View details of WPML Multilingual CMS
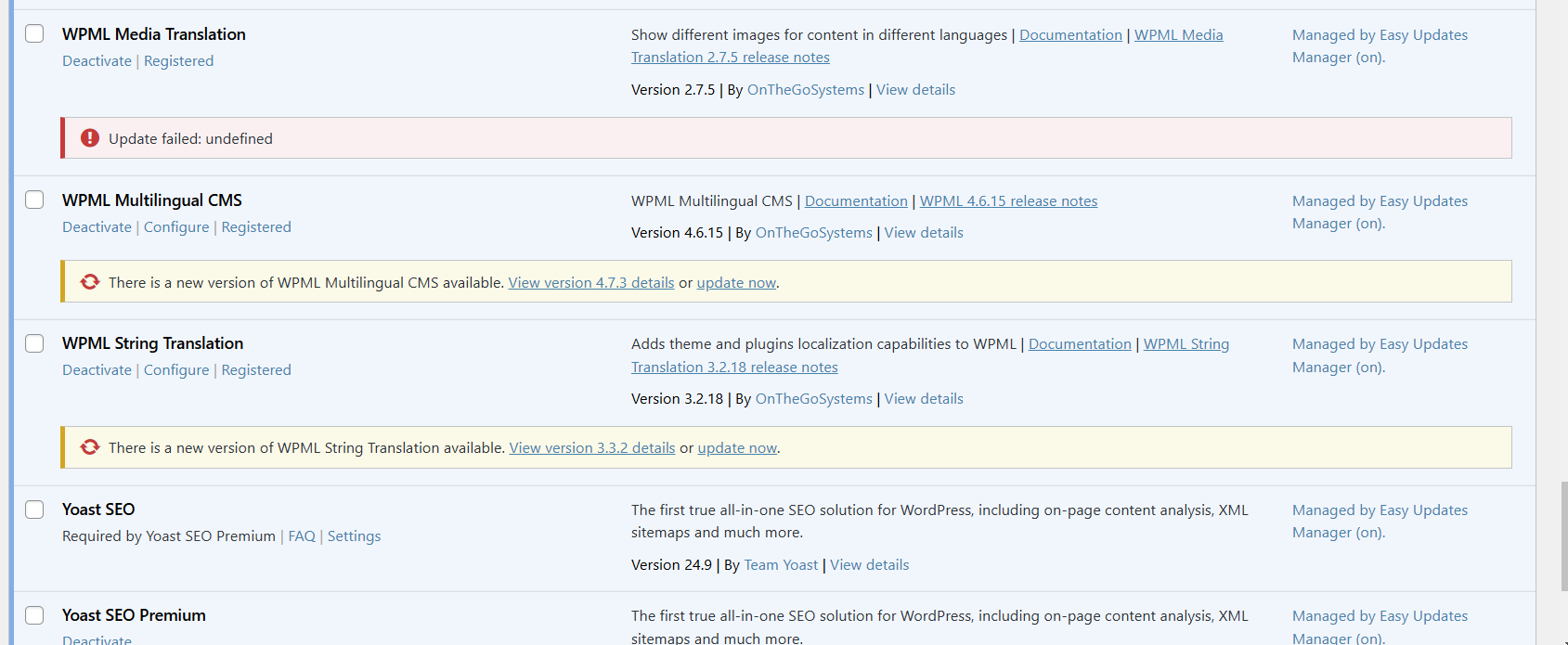This screenshot has height=645, width=1568. 924,233
